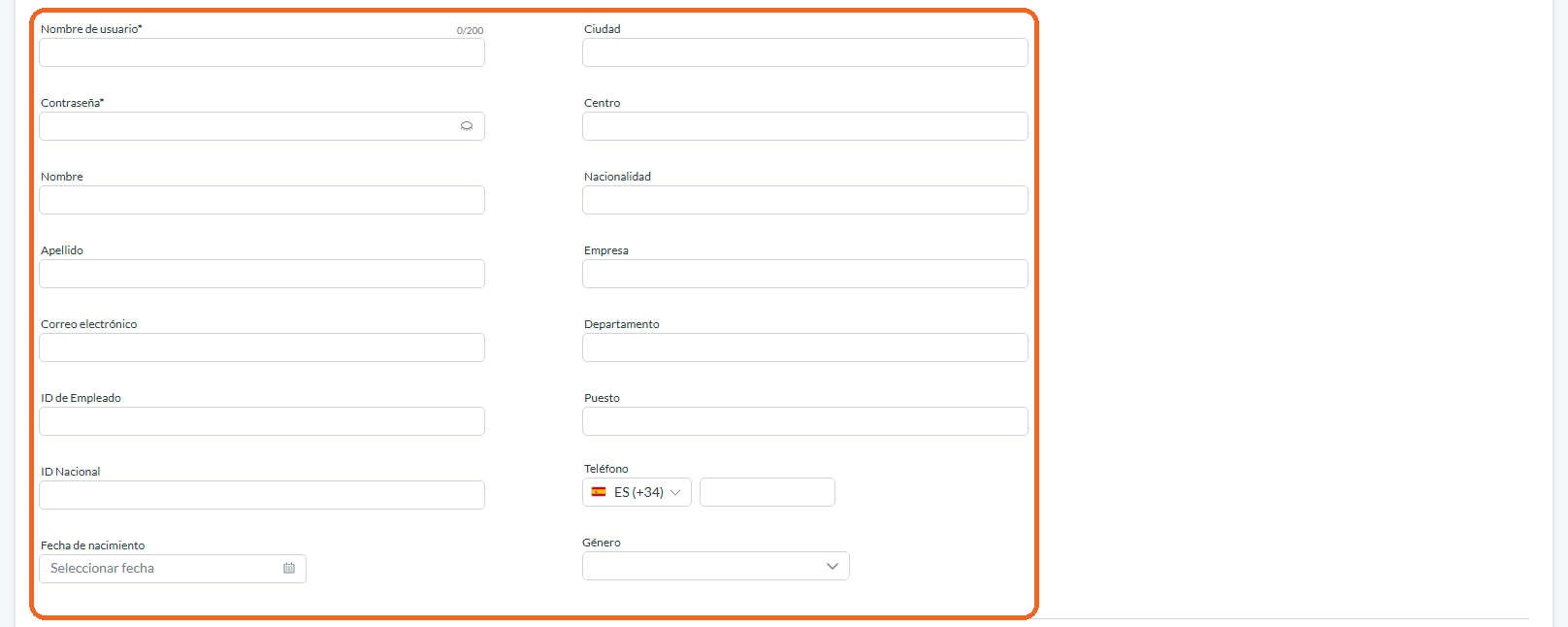This screenshot has width=1568, height=627.
Task: Click the Correo electrónico field
Action: (262, 347)
